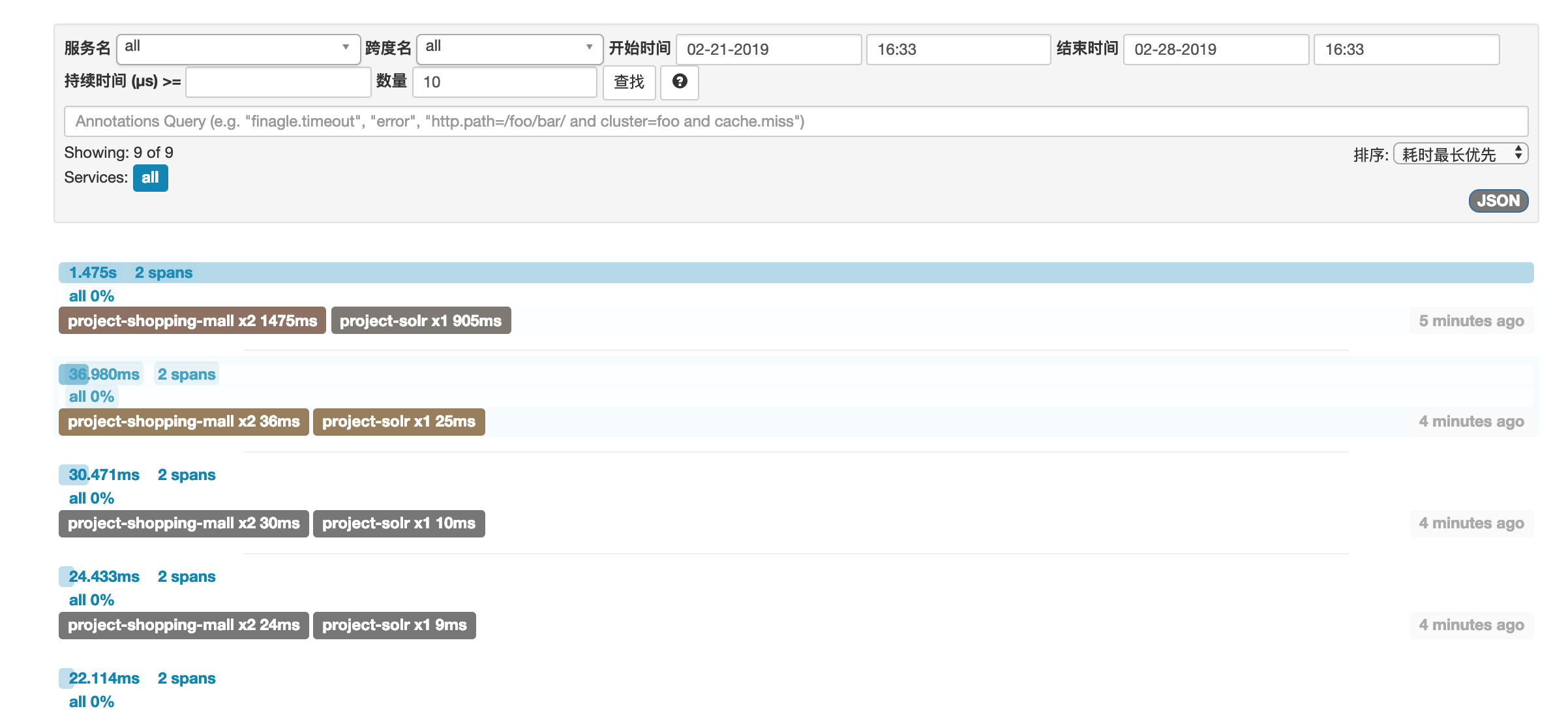Click the question mark help icon
Viewport: 1568px width, 711px height.
coord(679,82)
